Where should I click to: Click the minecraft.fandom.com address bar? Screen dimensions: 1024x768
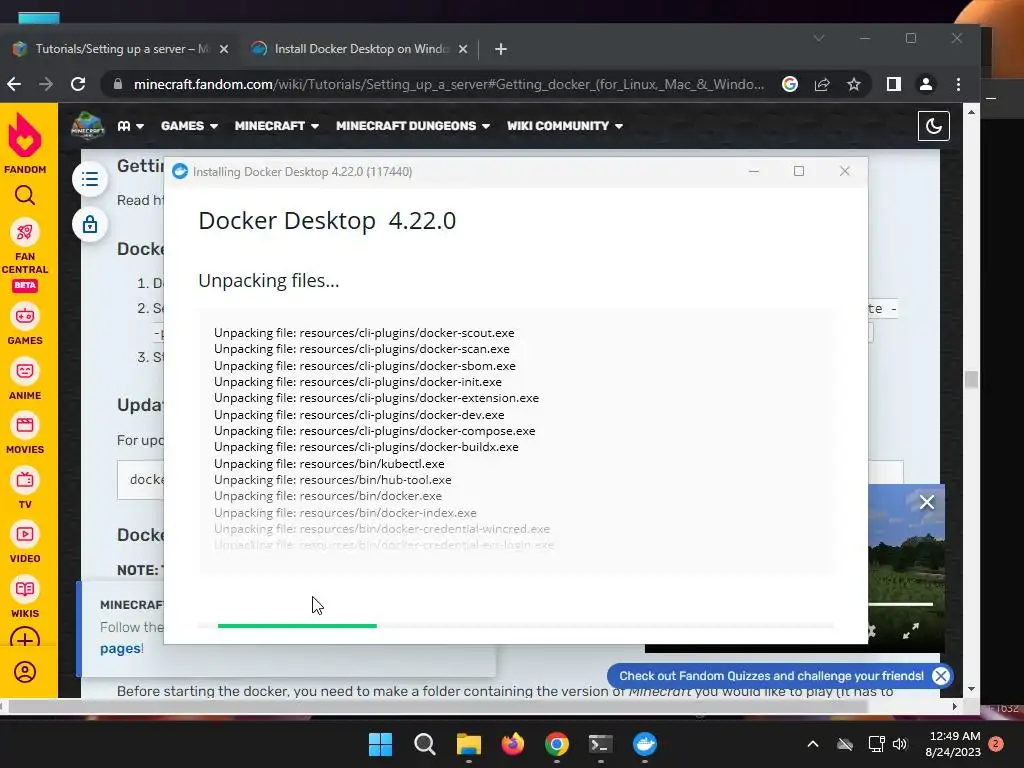pyautogui.click(x=448, y=84)
